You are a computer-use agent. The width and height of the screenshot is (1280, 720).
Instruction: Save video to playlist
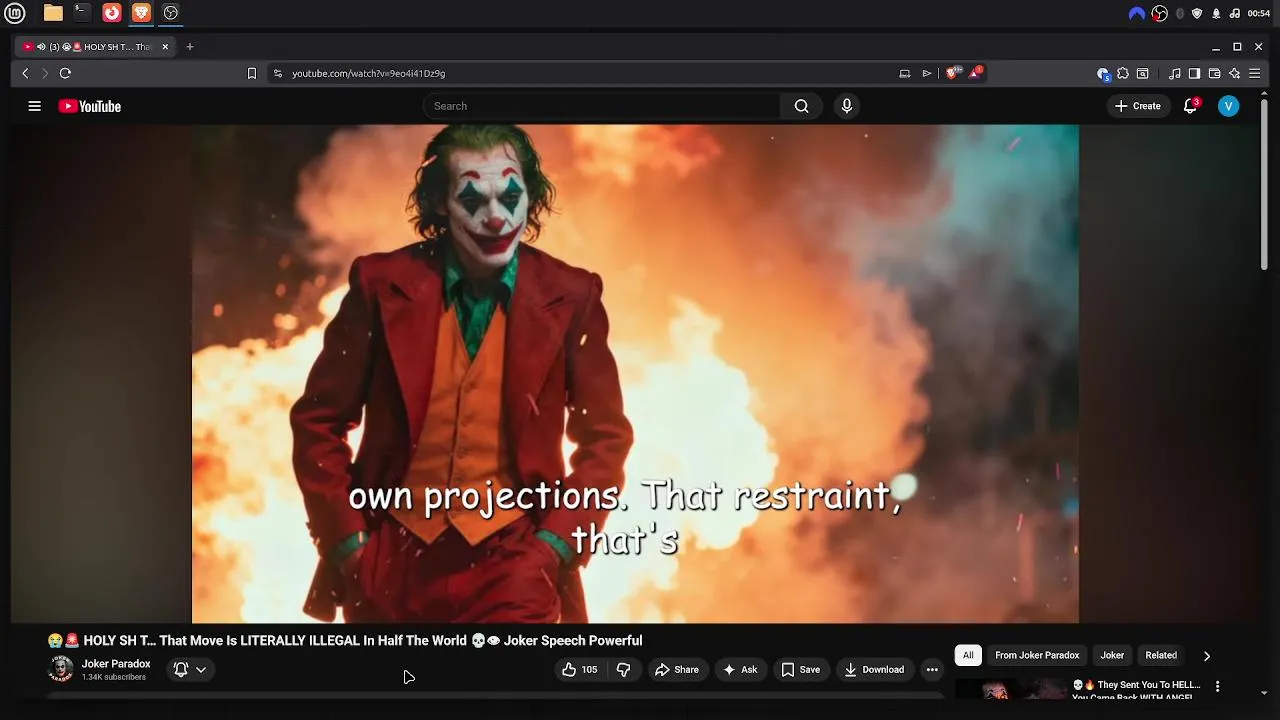[800, 670]
